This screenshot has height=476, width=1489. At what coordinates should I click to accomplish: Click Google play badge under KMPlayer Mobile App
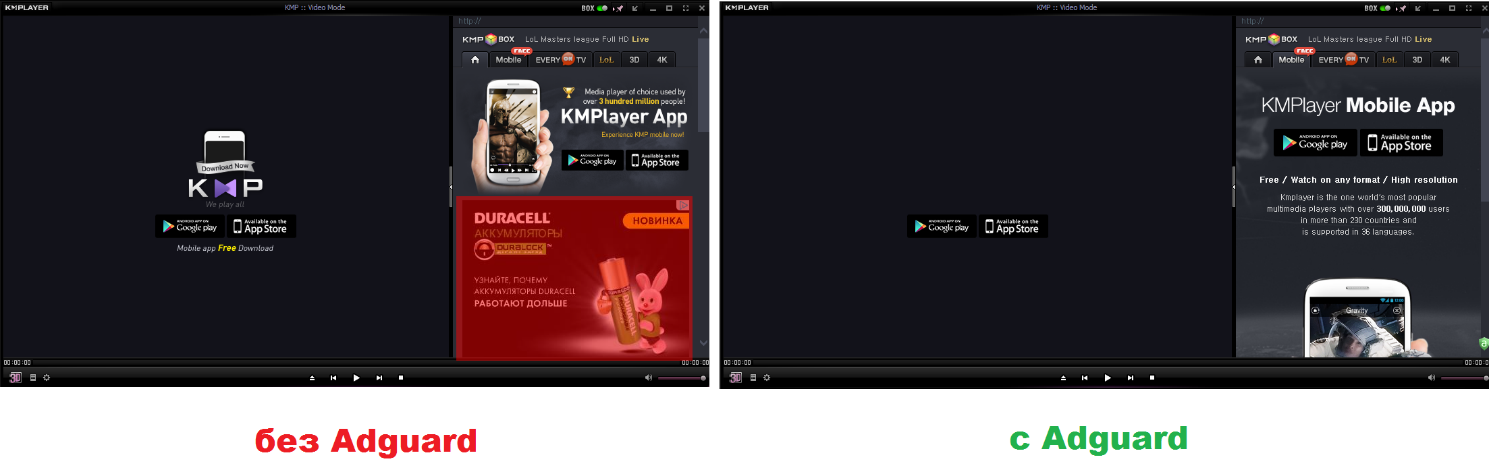pyautogui.click(x=1315, y=142)
